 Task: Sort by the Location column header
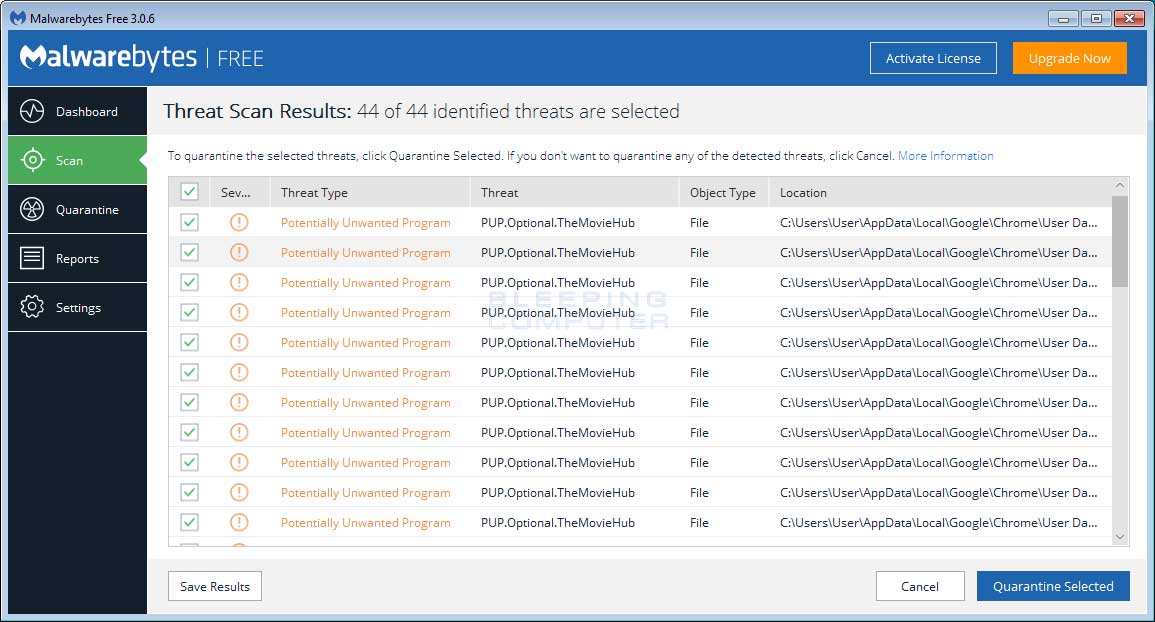pos(803,192)
